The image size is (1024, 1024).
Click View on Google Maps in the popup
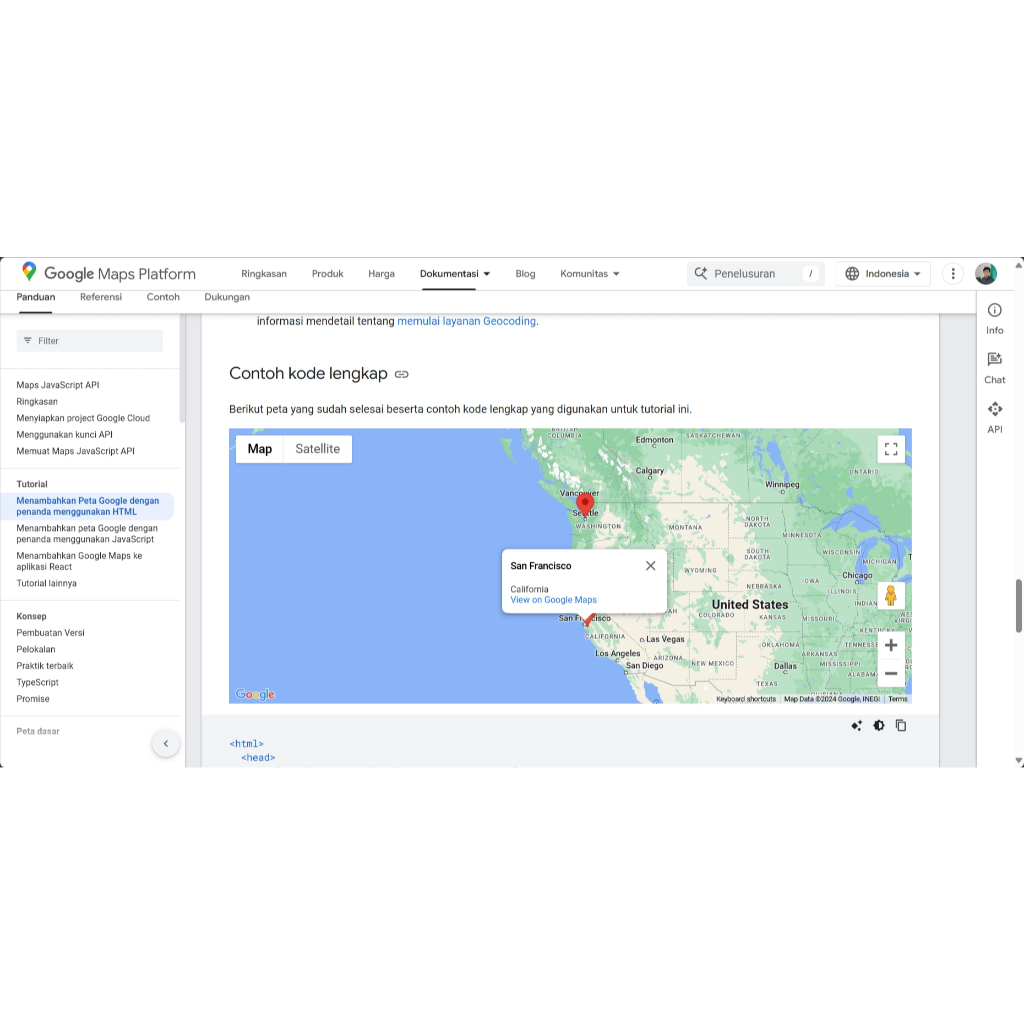[553, 600]
